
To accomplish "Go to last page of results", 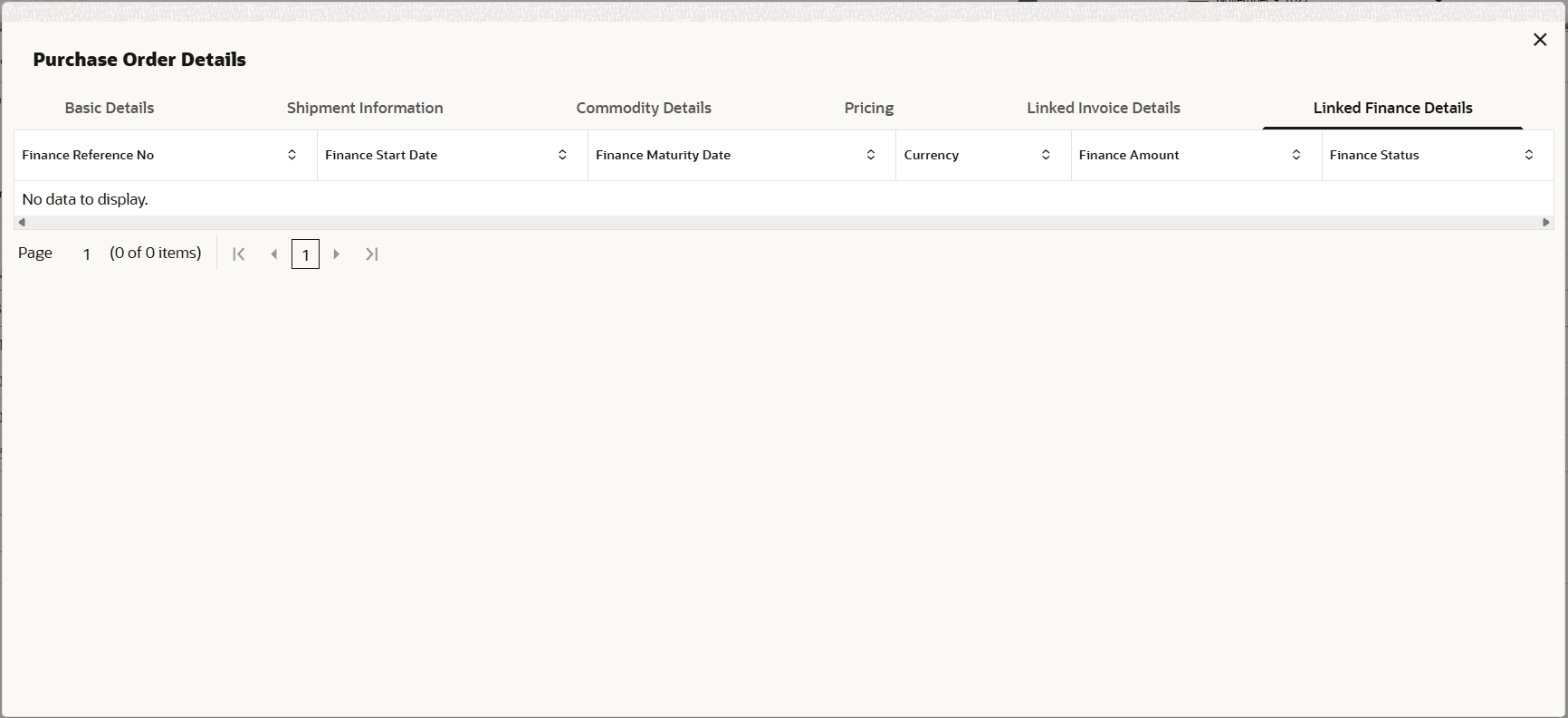I will click(x=371, y=254).
